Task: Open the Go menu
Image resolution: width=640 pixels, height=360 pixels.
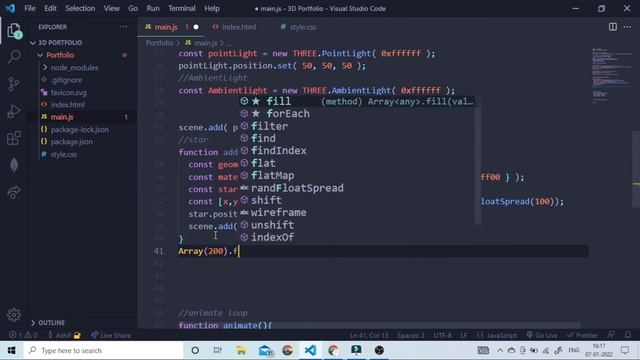Action: click(x=133, y=8)
